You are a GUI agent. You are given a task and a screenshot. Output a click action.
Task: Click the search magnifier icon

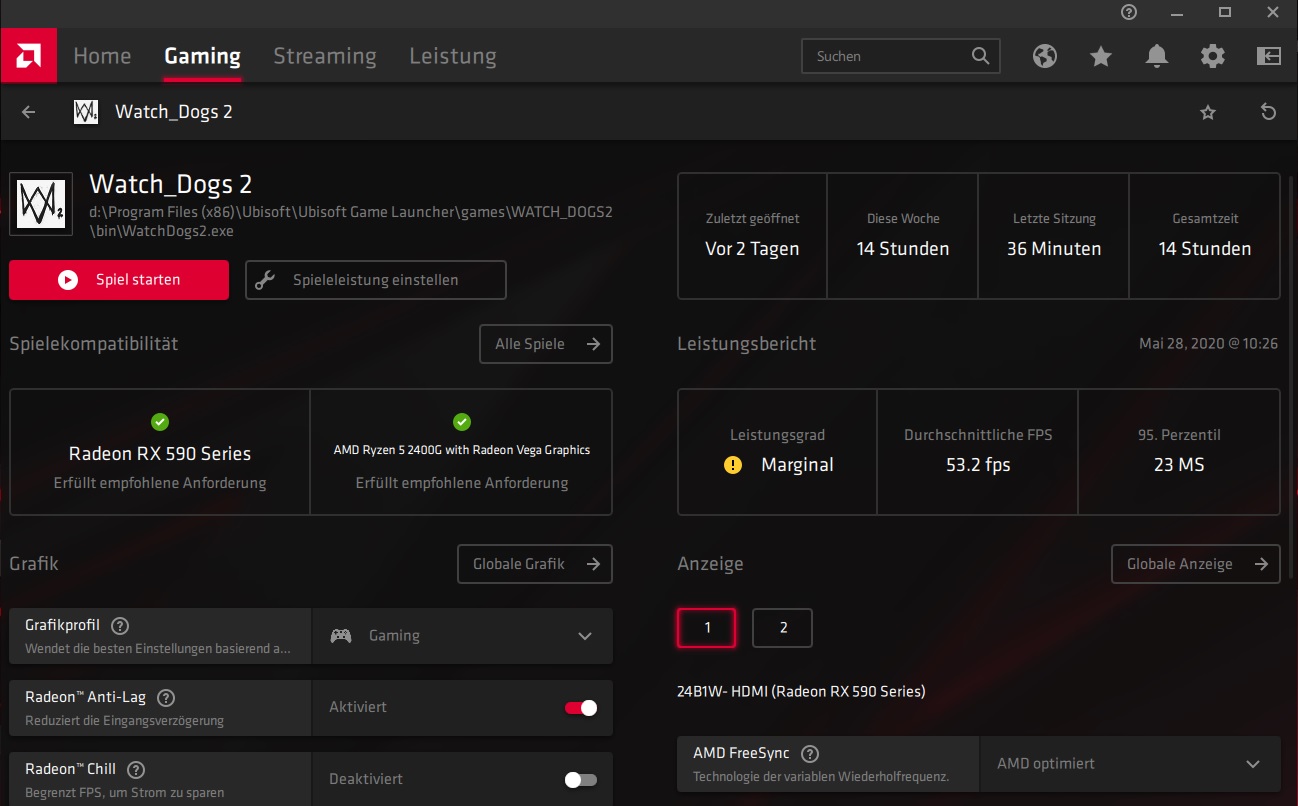point(980,56)
